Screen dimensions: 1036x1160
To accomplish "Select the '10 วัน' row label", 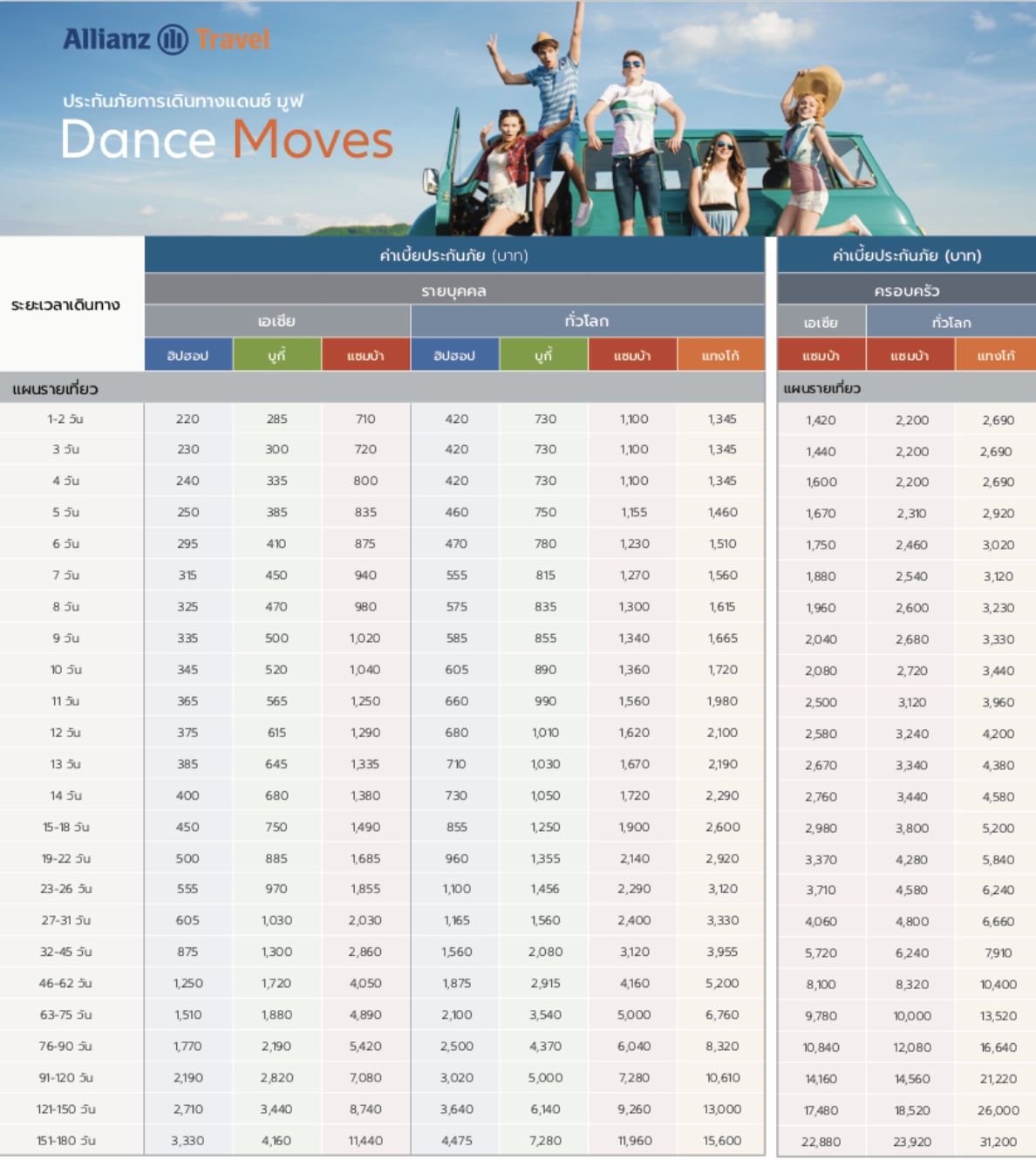I will (x=65, y=670).
